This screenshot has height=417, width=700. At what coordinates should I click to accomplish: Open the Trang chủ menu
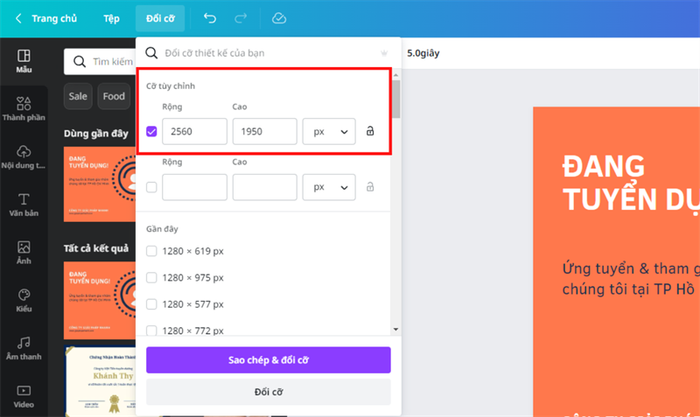pyautogui.click(x=54, y=18)
